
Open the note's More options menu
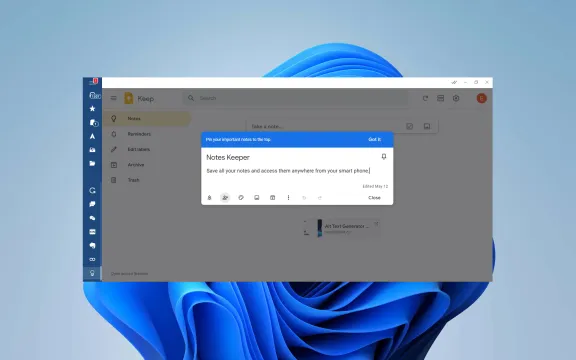click(288, 198)
